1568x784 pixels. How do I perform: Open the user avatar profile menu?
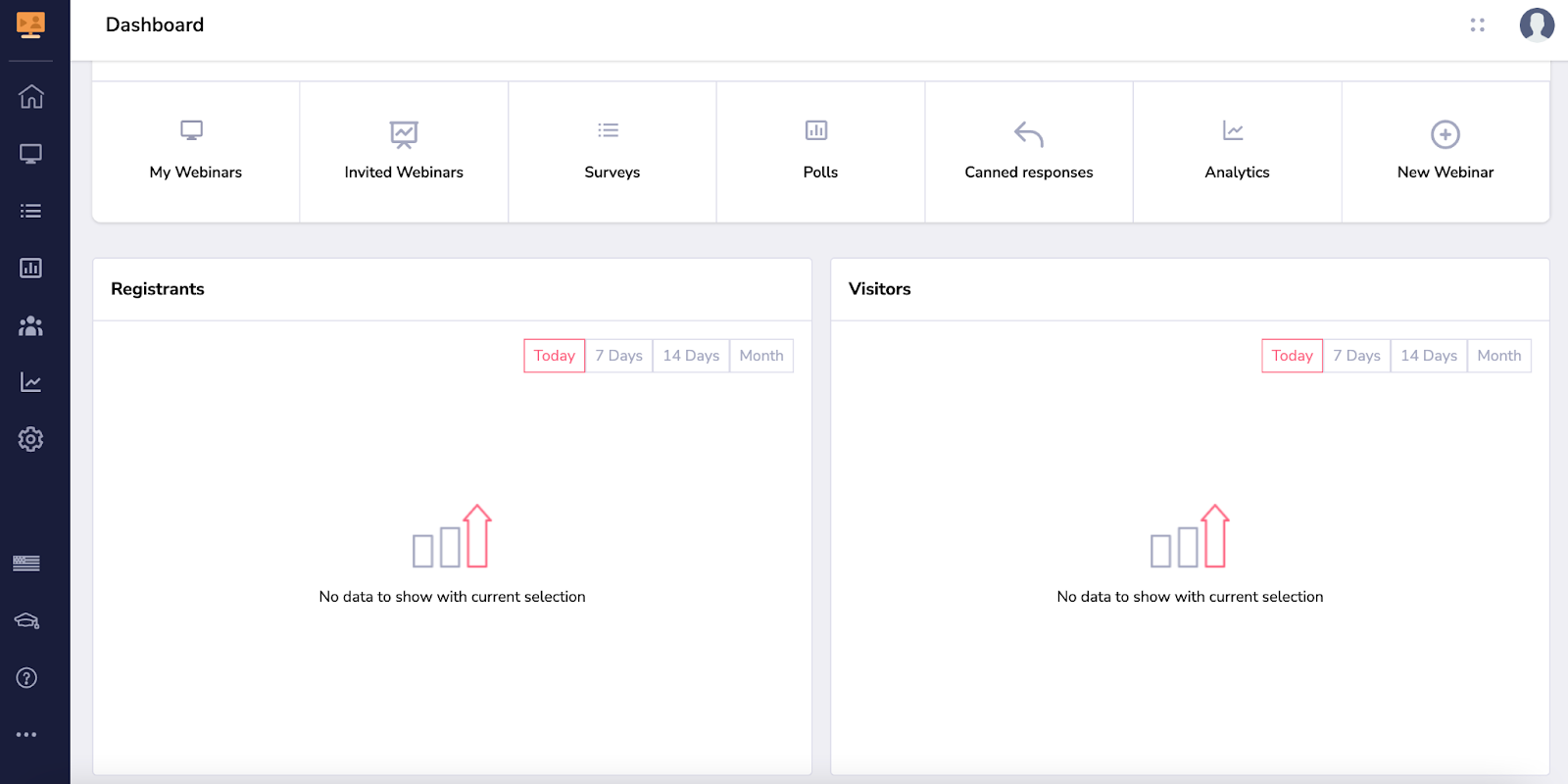pos(1536,25)
